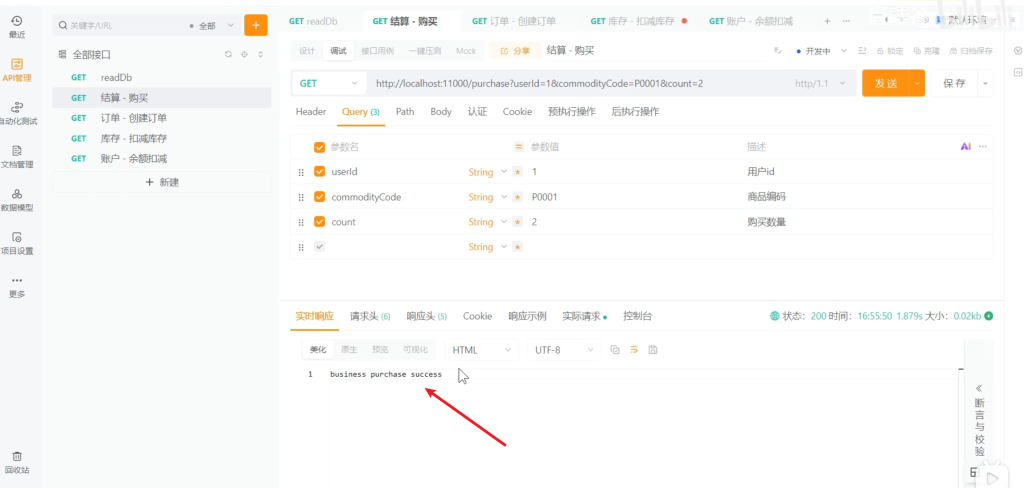The height and width of the screenshot is (488, 1024).
Task: Expand the HTML response format dropdown
Action: click(x=480, y=350)
